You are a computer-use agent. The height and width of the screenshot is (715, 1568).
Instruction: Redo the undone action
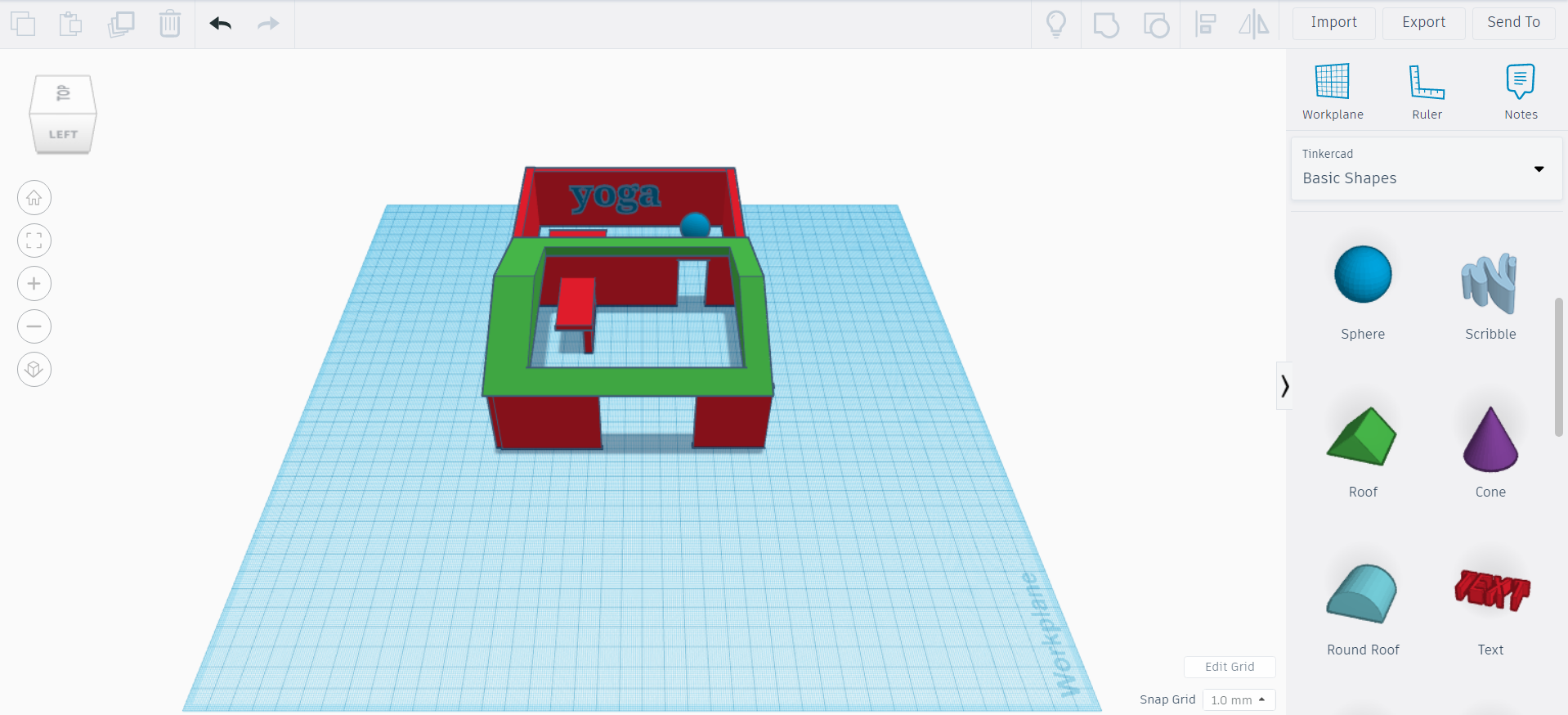pyautogui.click(x=268, y=24)
